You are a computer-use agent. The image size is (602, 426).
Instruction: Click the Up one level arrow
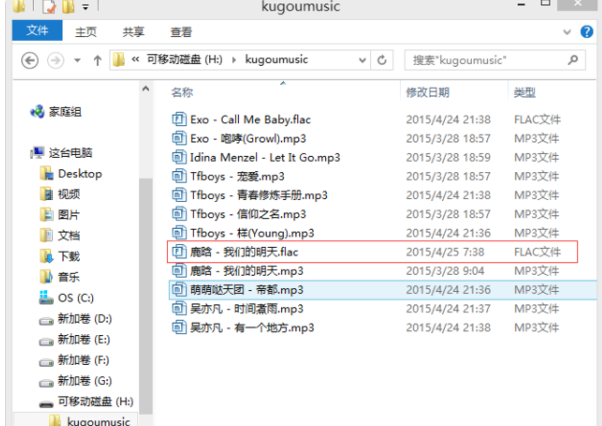point(97,60)
